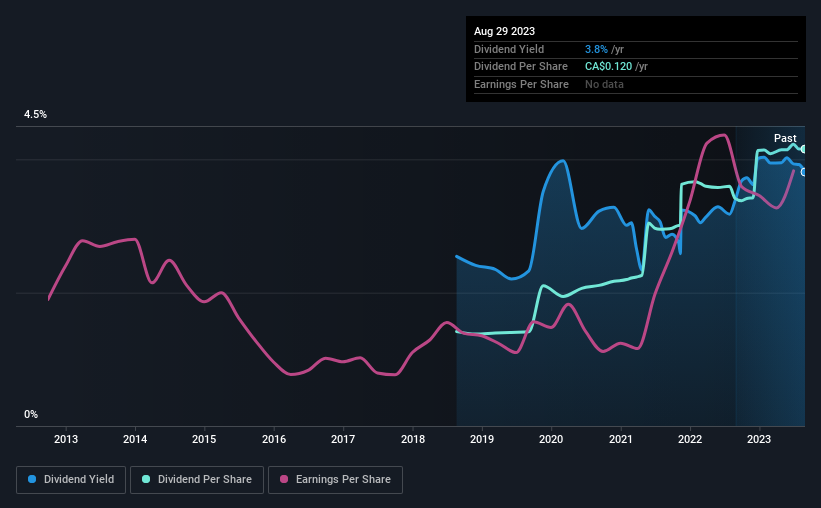
Task: Click the pink Earnings Per Share legend dot
Action: pyautogui.click(x=284, y=479)
